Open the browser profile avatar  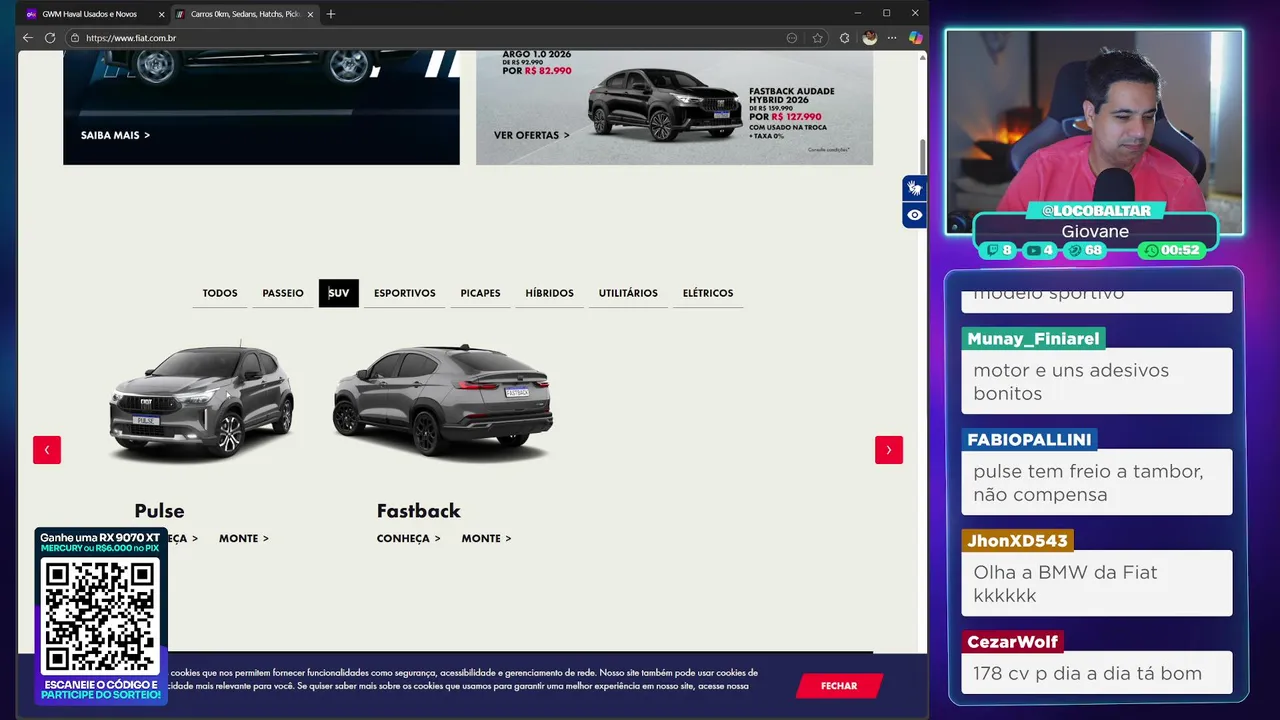pos(870,38)
